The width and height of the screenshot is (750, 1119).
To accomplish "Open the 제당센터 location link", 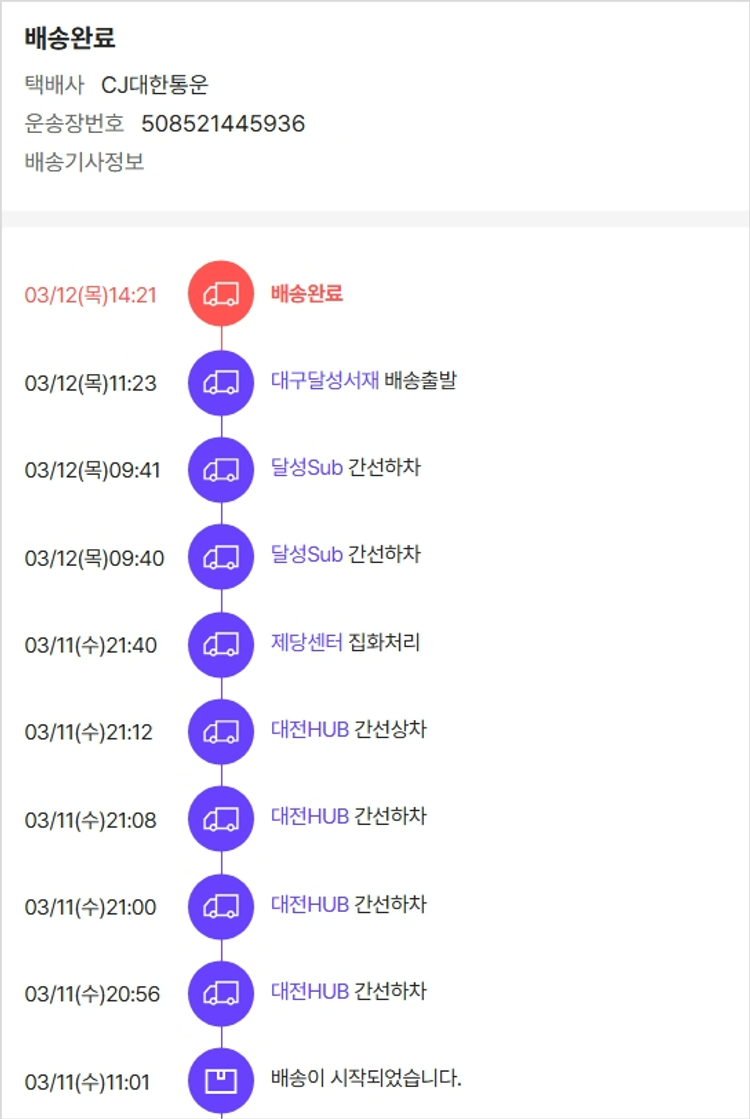I will click(x=306, y=642).
